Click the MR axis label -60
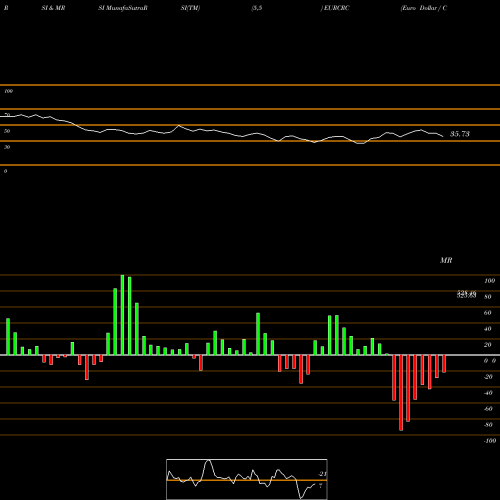The image size is (500, 500). (x=488, y=409)
